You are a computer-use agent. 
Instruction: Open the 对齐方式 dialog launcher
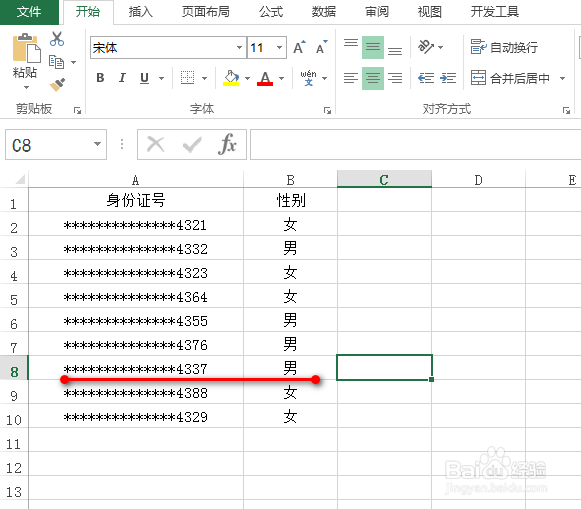pos(566,110)
